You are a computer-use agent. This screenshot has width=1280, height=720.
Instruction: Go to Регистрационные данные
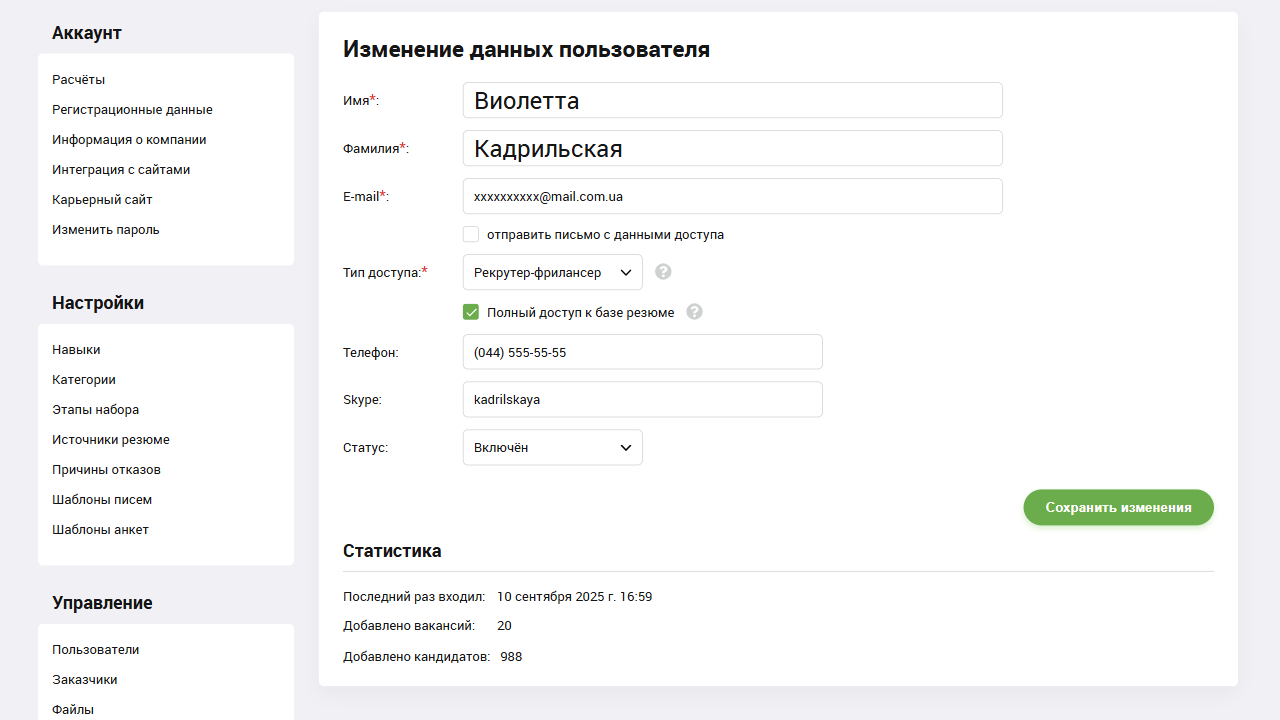(x=131, y=109)
